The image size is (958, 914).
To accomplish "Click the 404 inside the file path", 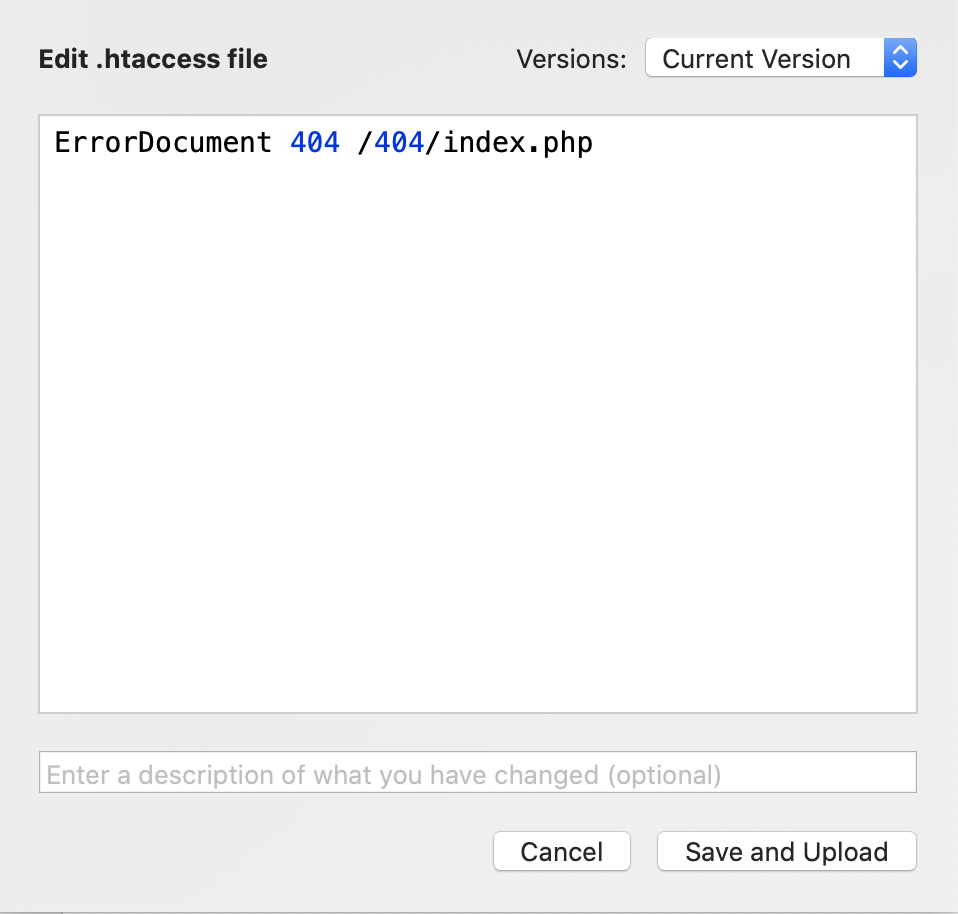I will tap(399, 143).
